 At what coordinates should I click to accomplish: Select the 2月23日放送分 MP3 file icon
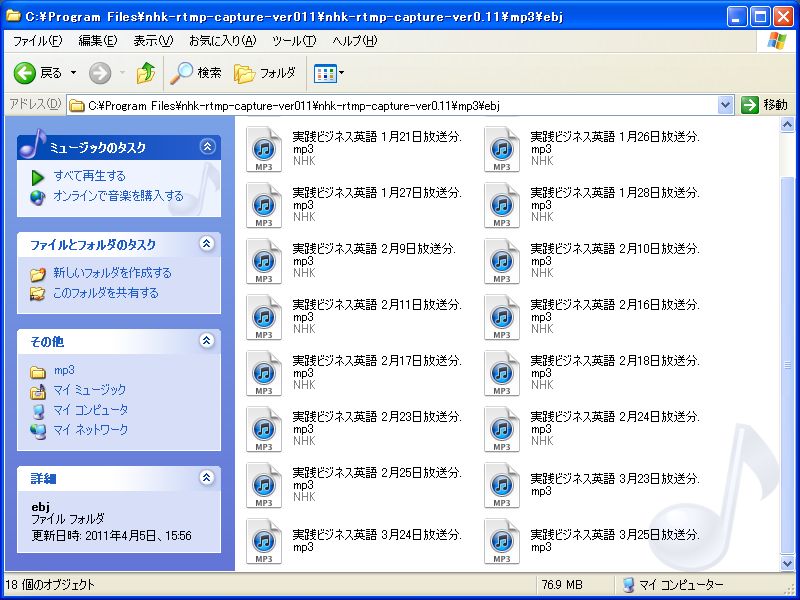(x=264, y=430)
